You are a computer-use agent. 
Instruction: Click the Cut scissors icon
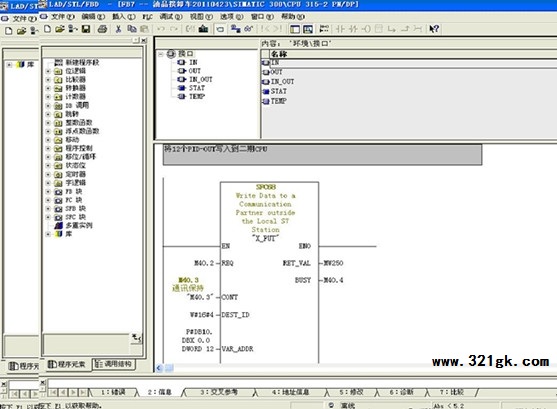pyautogui.click(x=118, y=29)
